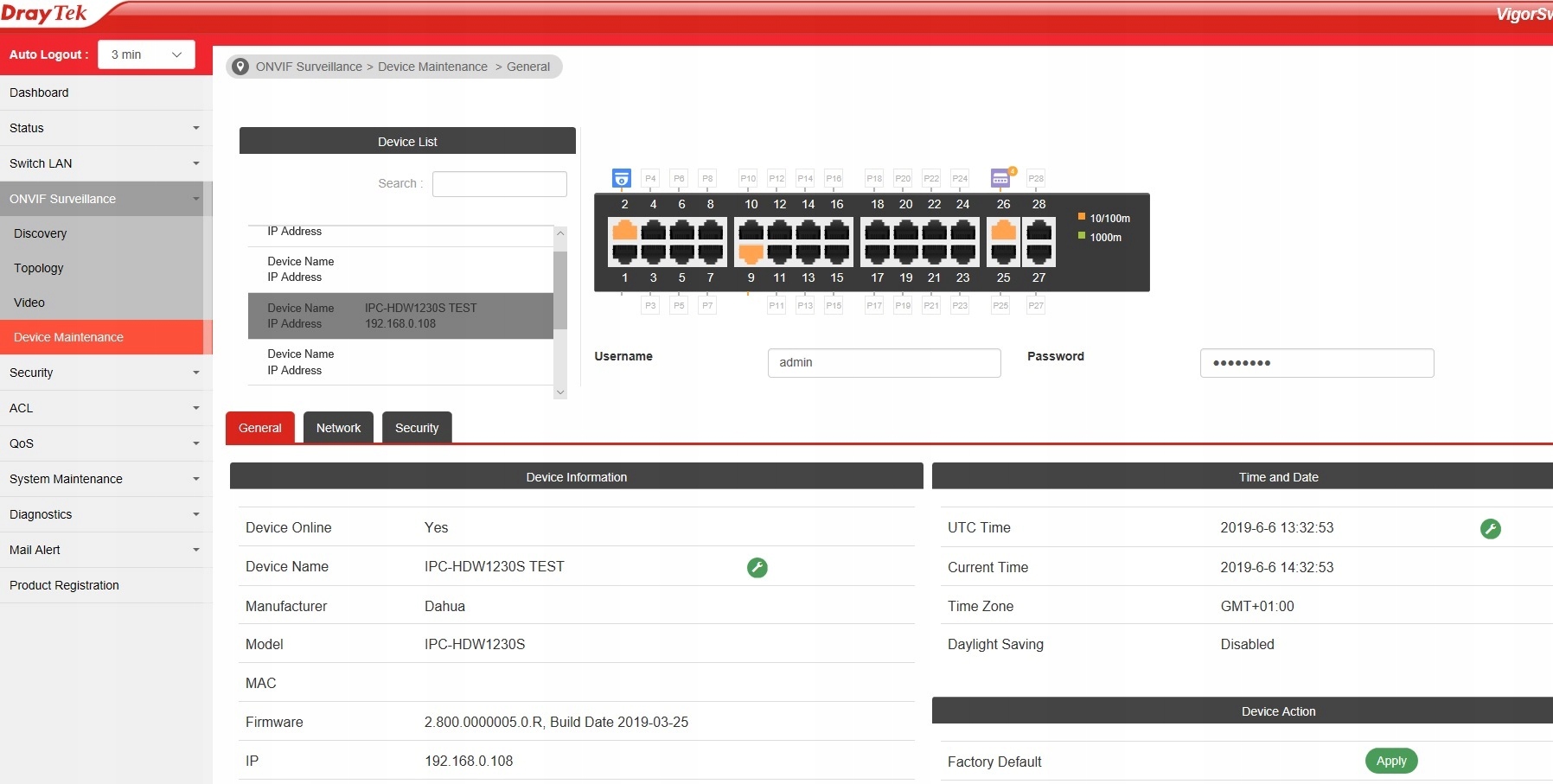This screenshot has height=784, width=1553.
Task: Apply the Factory Default action
Action: point(1390,761)
